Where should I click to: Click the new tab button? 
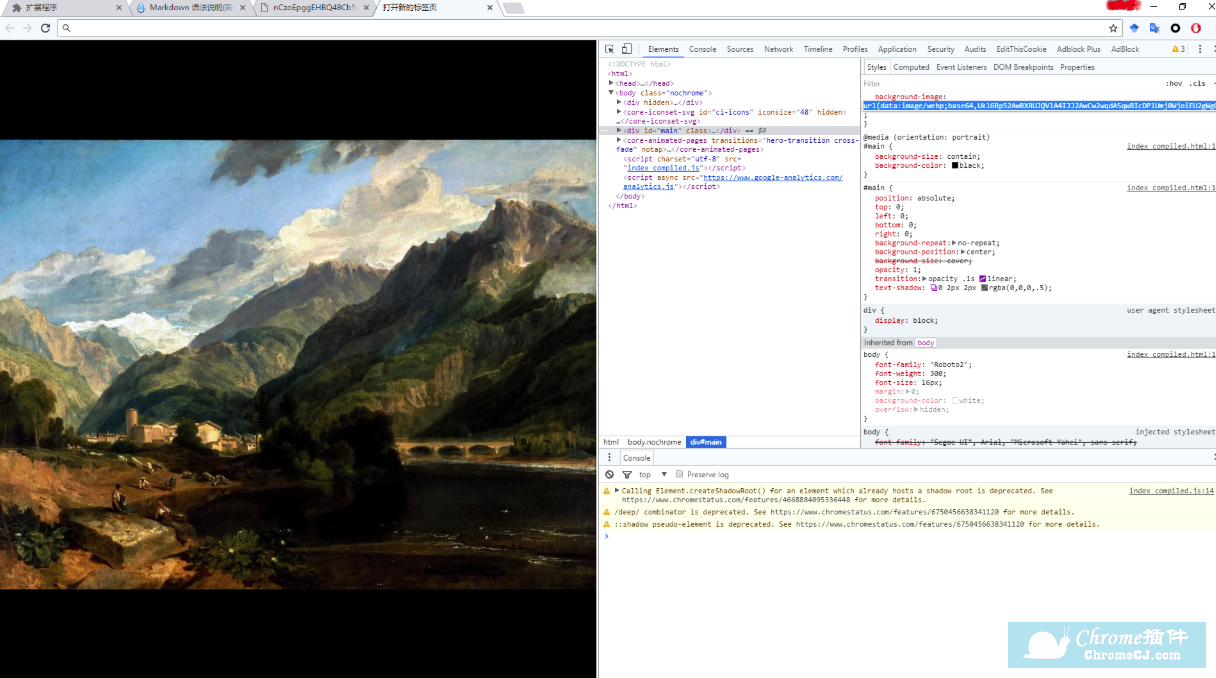tap(513, 8)
